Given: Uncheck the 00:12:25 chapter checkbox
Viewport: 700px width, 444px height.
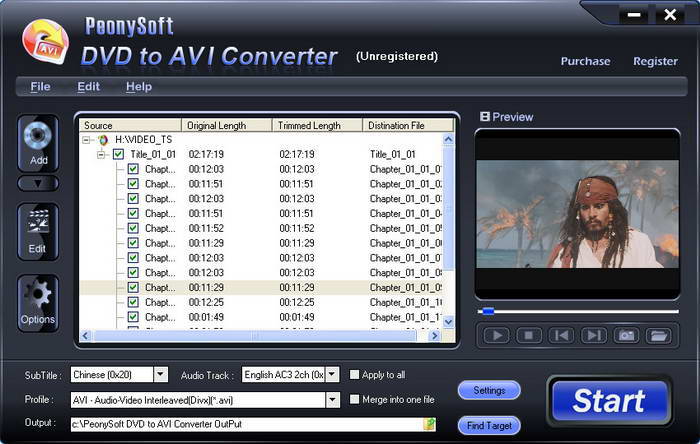Looking at the screenshot, I should tap(133, 302).
